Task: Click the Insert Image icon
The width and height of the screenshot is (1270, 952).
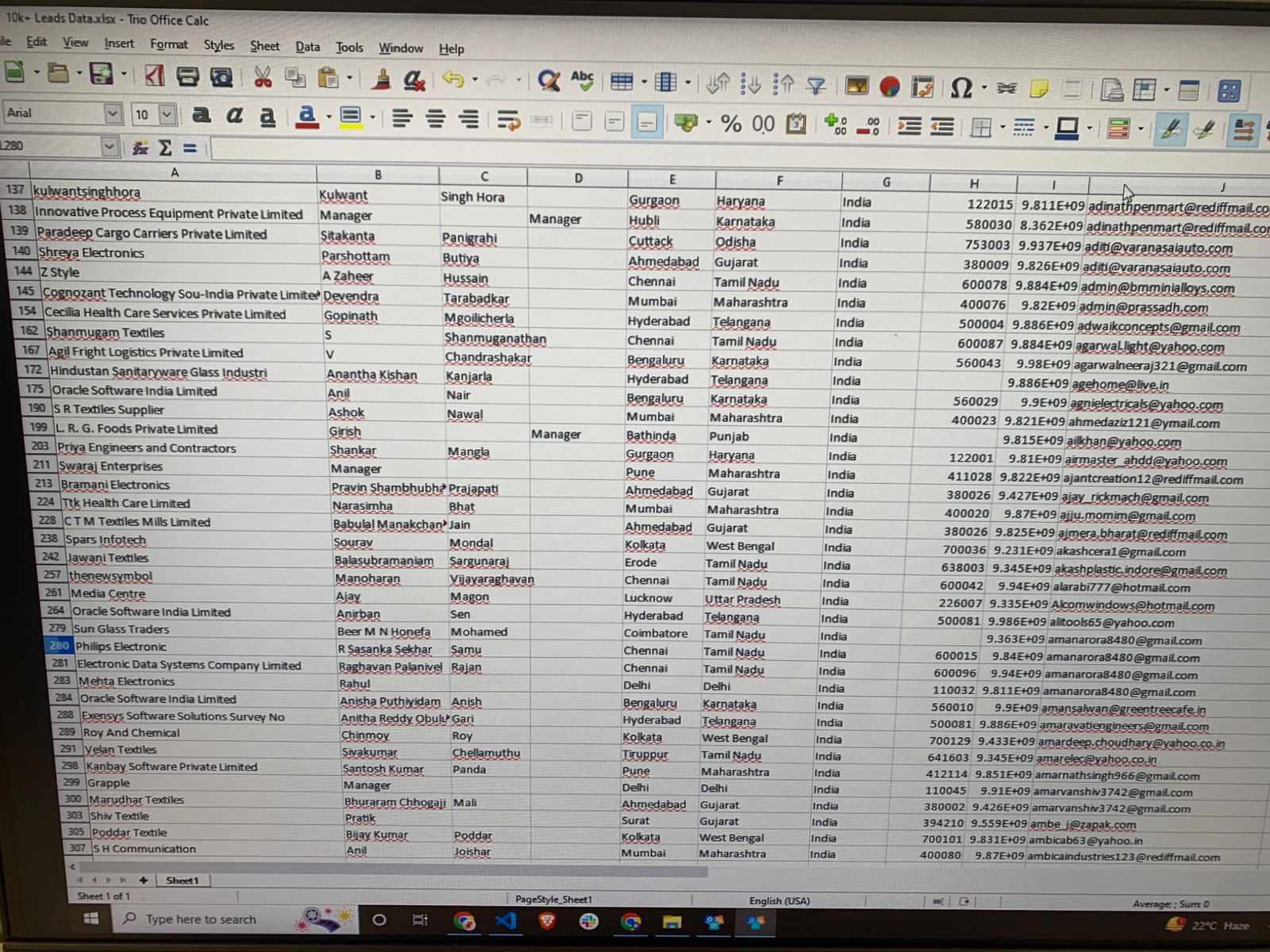Action: click(x=856, y=85)
